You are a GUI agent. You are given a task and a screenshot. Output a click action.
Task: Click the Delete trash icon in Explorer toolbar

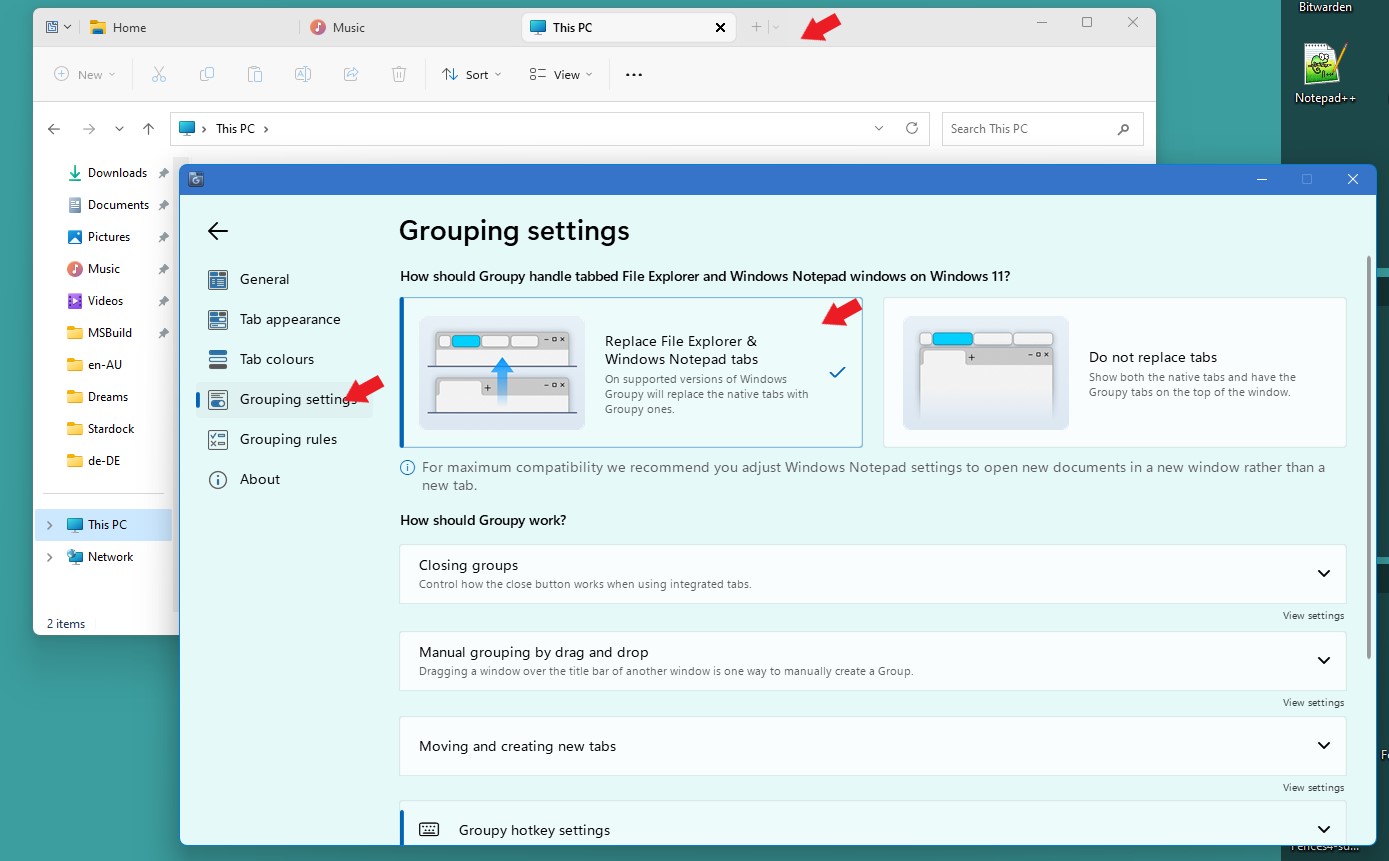tap(399, 74)
